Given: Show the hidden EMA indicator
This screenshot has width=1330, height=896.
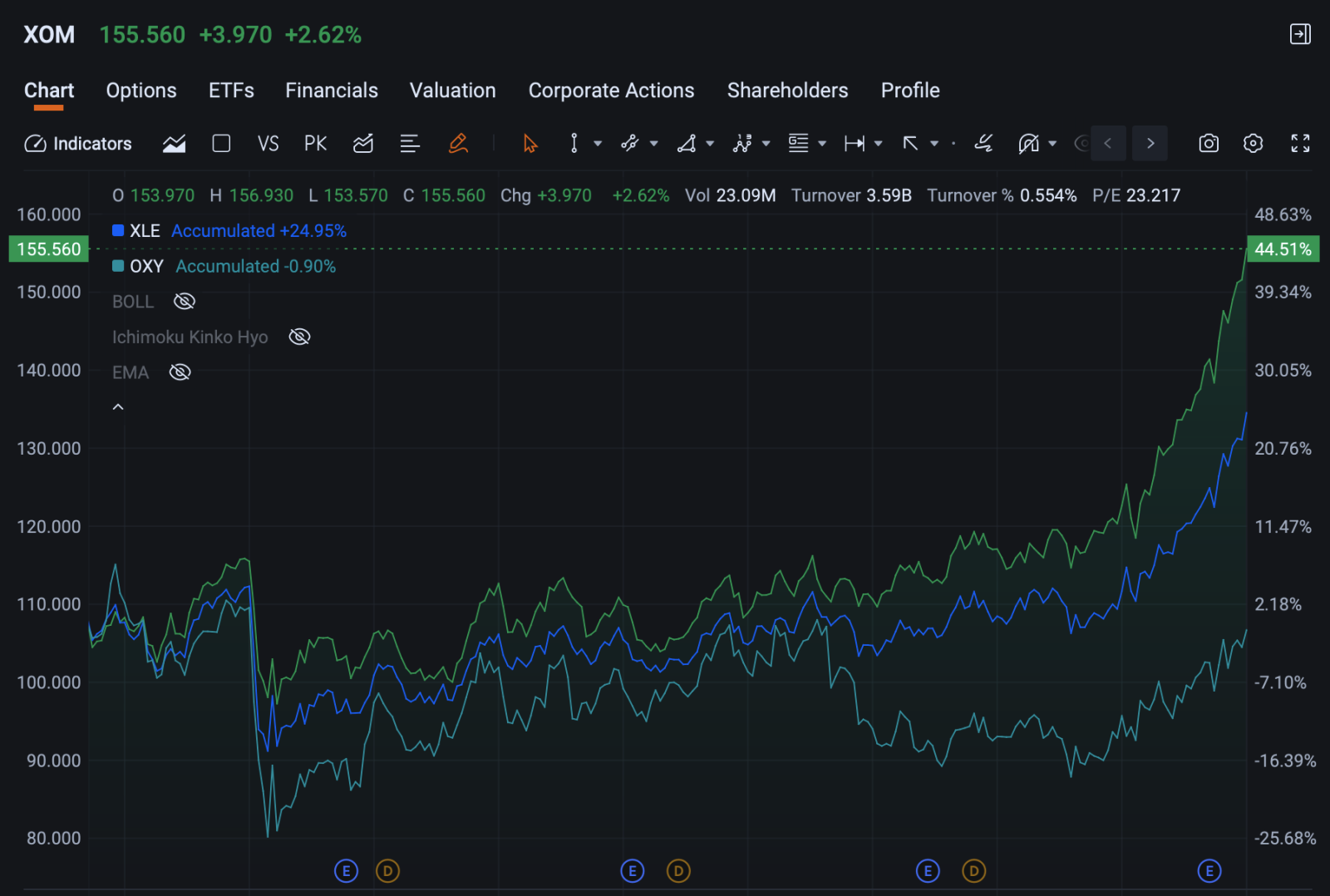Looking at the screenshot, I should pos(180,372).
